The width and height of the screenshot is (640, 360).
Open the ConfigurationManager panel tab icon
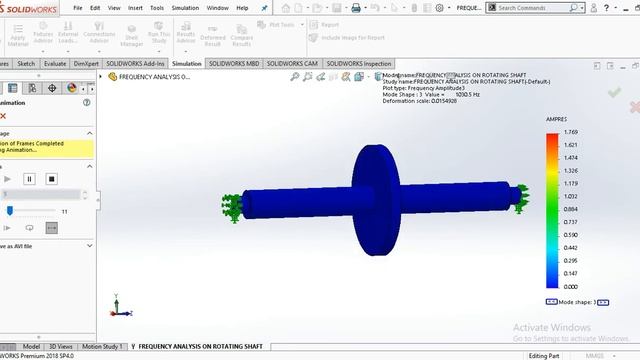click(32, 88)
